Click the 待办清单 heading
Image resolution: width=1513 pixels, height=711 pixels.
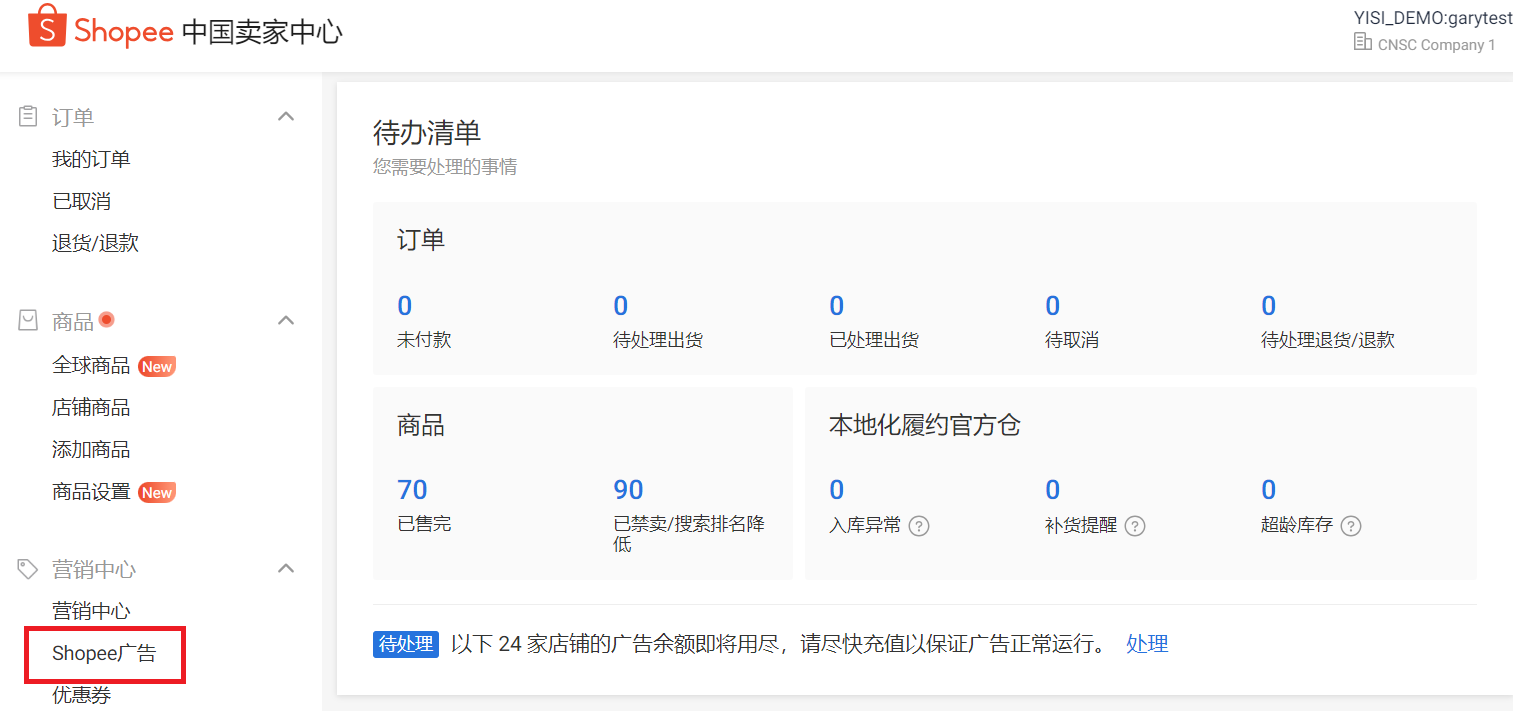[427, 132]
